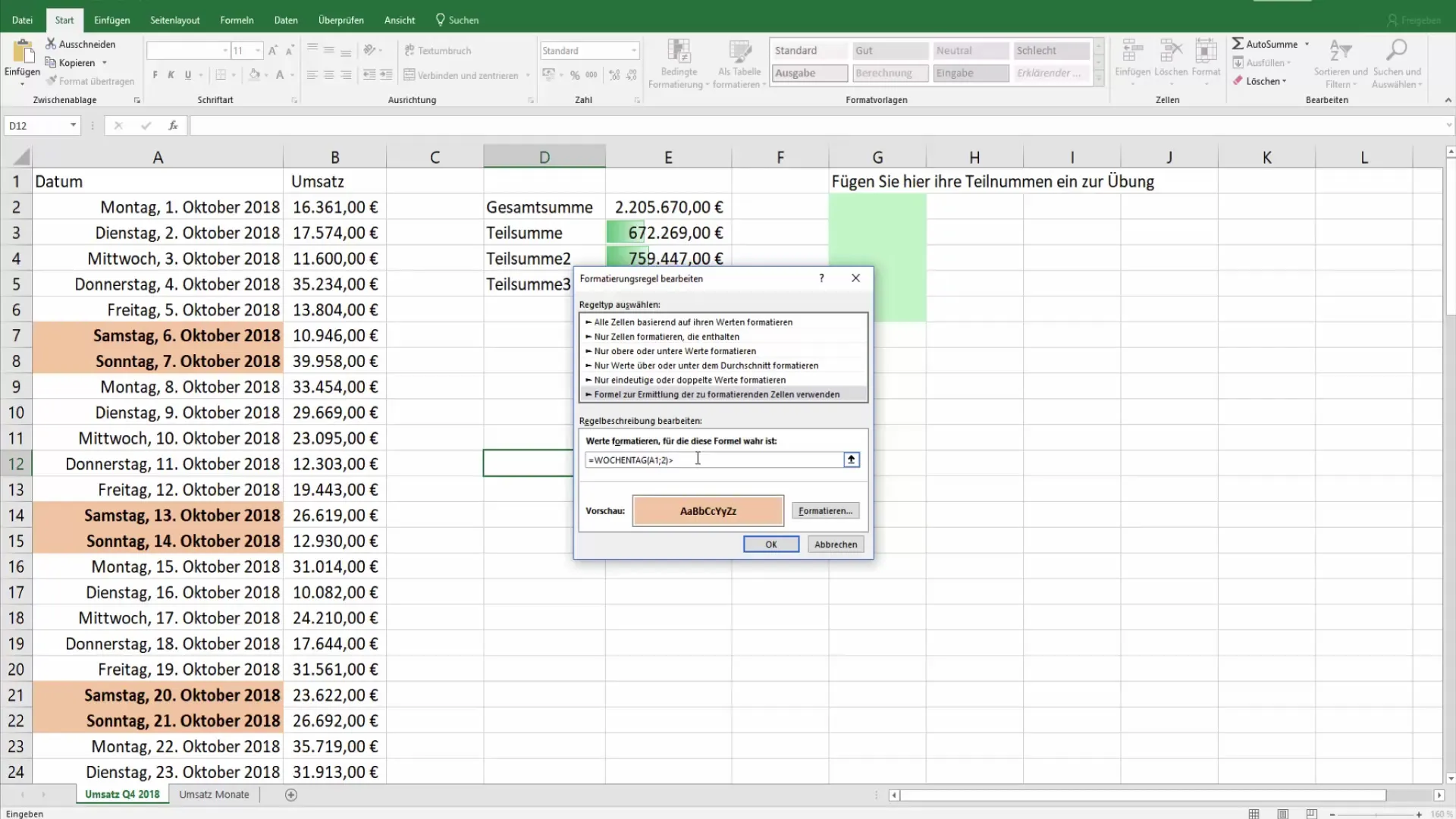Open AutoSumme dropdown arrow
This screenshot has height=819, width=1456.
[x=1307, y=44]
